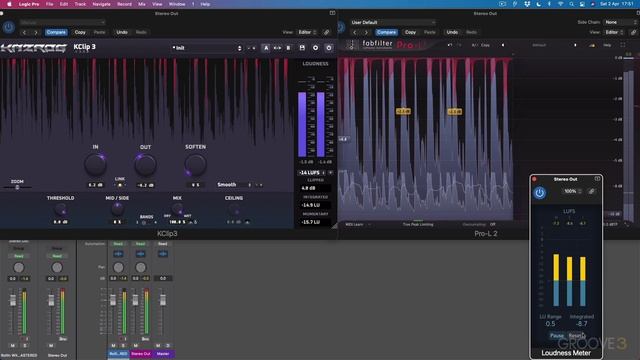Toggle Loudness Meter power button
The width and height of the screenshot is (640, 360).
pos(540,193)
